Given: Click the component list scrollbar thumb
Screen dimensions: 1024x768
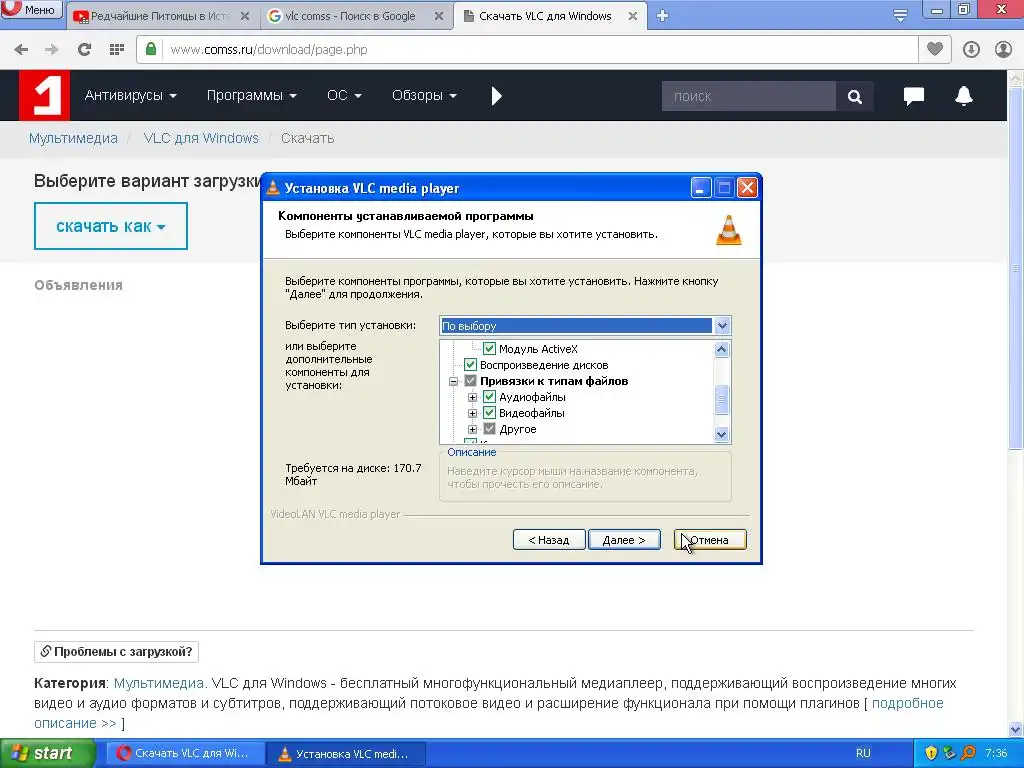Looking at the screenshot, I should click(x=722, y=400).
